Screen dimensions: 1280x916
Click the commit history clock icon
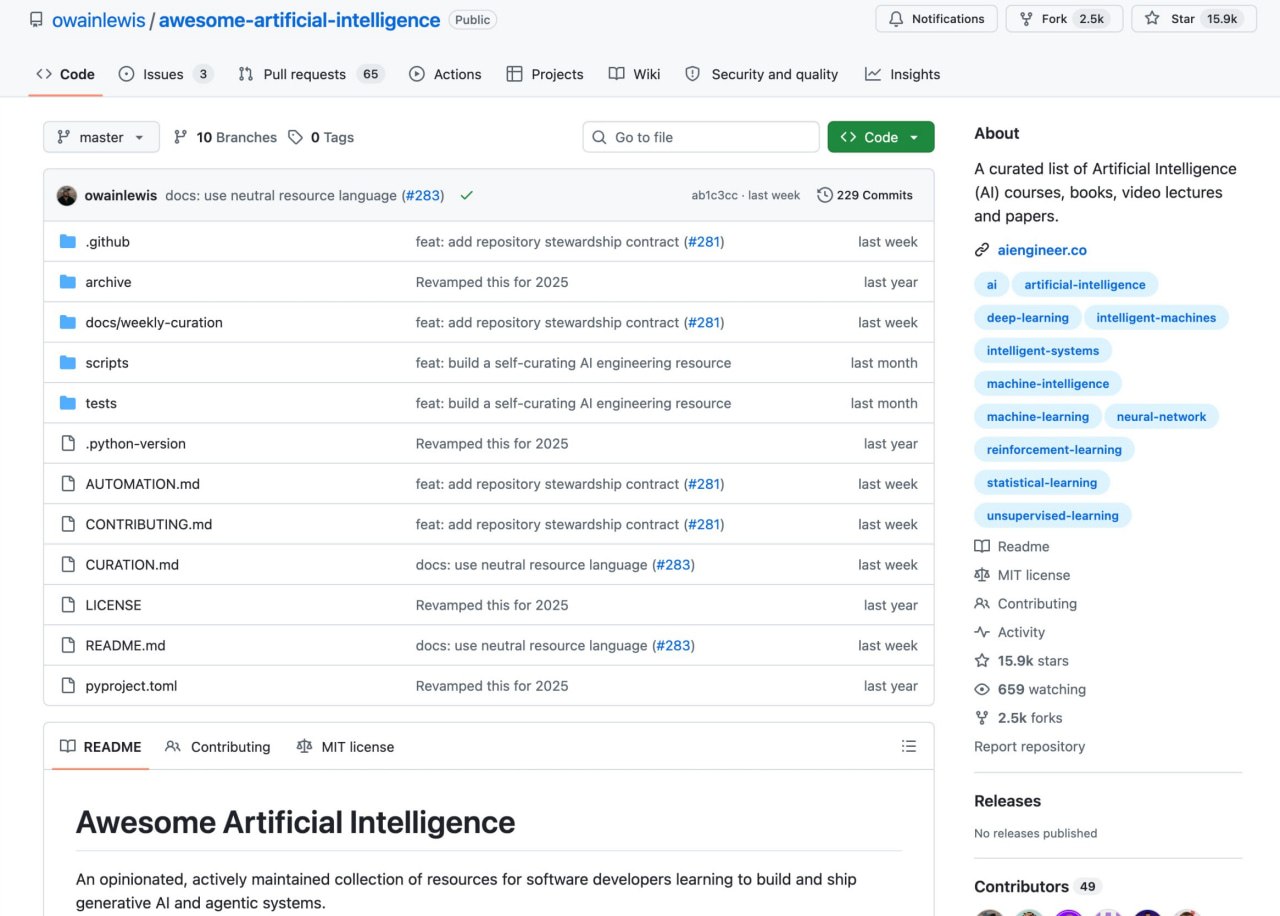[825, 195]
